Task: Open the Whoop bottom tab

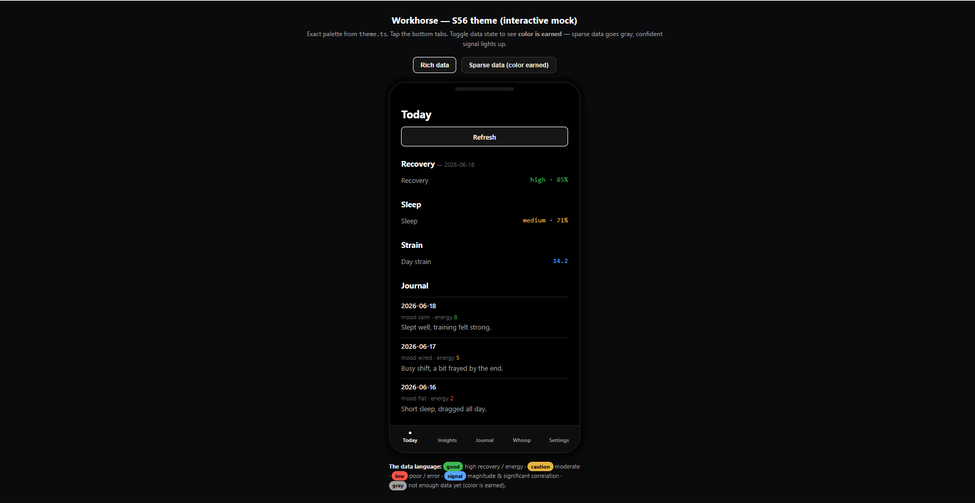Action: click(522, 438)
